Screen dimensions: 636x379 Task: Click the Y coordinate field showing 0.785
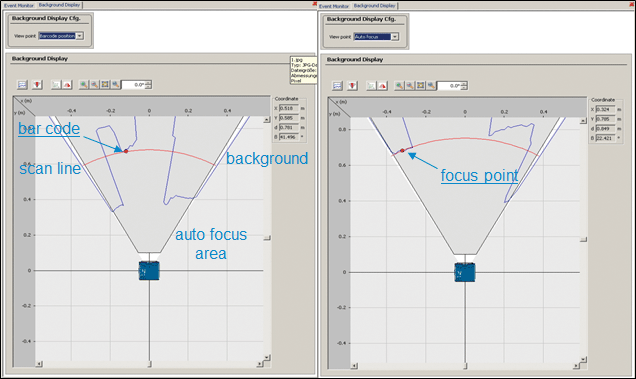(606, 119)
